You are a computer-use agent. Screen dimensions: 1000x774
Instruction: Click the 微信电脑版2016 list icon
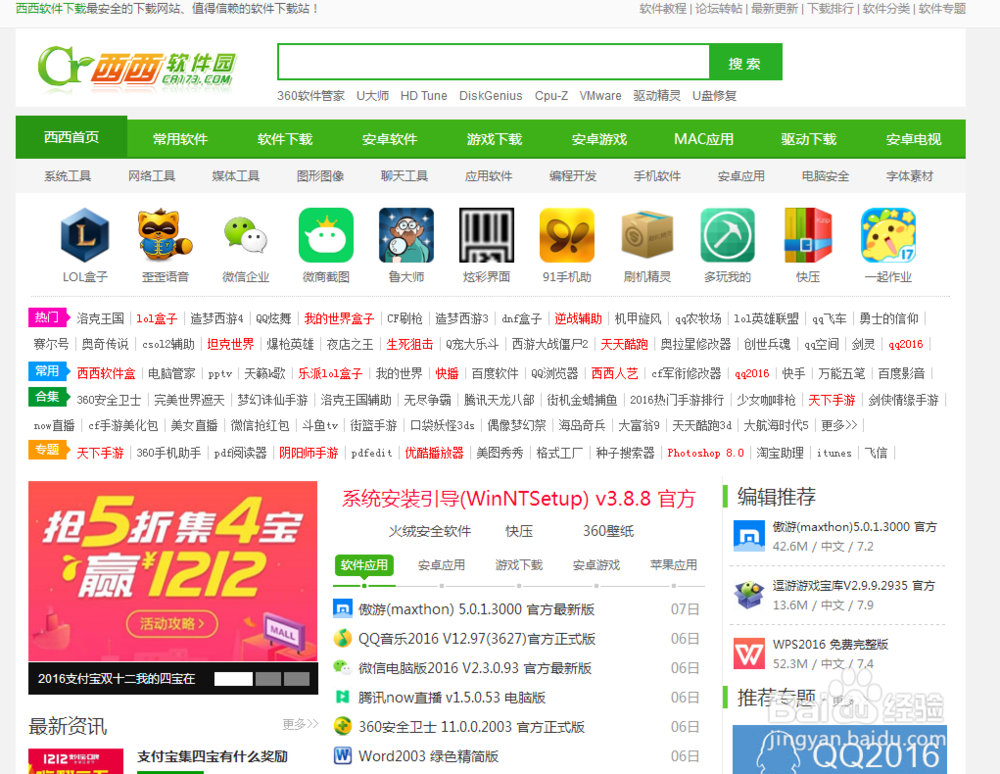point(343,668)
